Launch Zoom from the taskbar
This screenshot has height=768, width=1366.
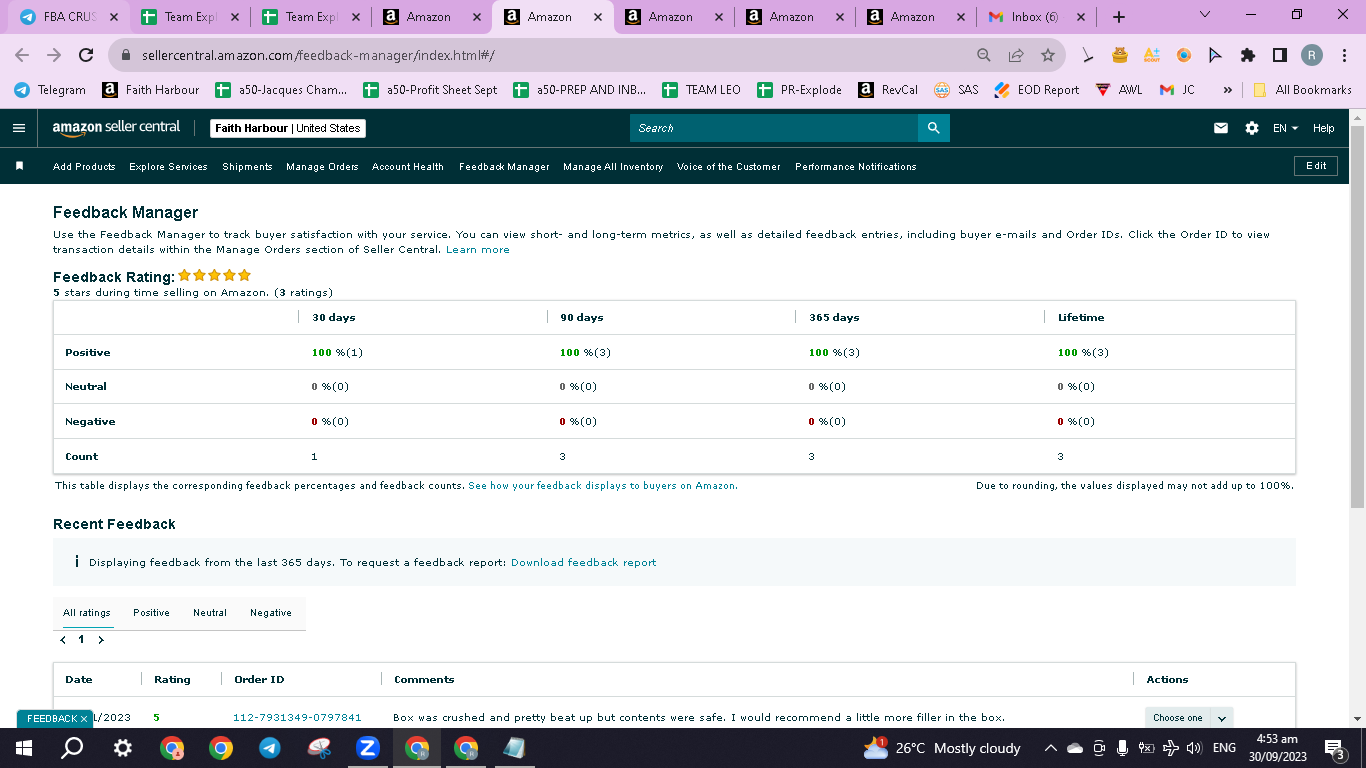[x=367, y=748]
